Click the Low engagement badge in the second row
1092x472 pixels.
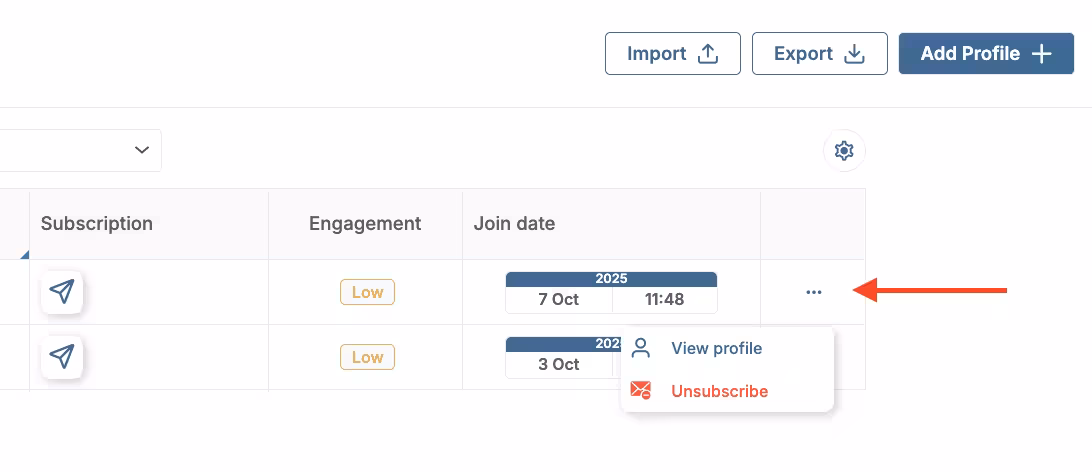(x=367, y=357)
